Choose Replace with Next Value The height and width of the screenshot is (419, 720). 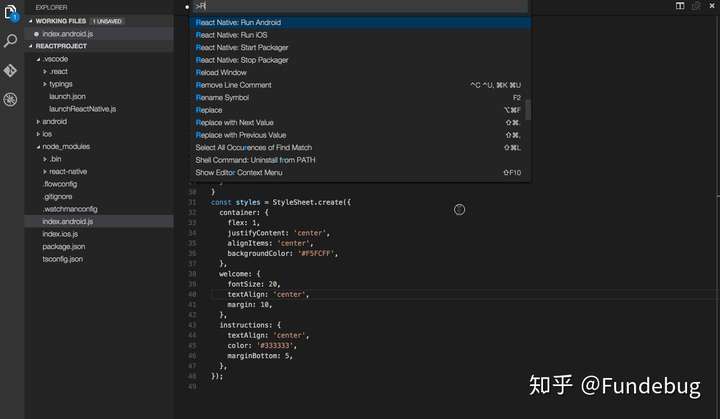pyautogui.click(x=360, y=123)
